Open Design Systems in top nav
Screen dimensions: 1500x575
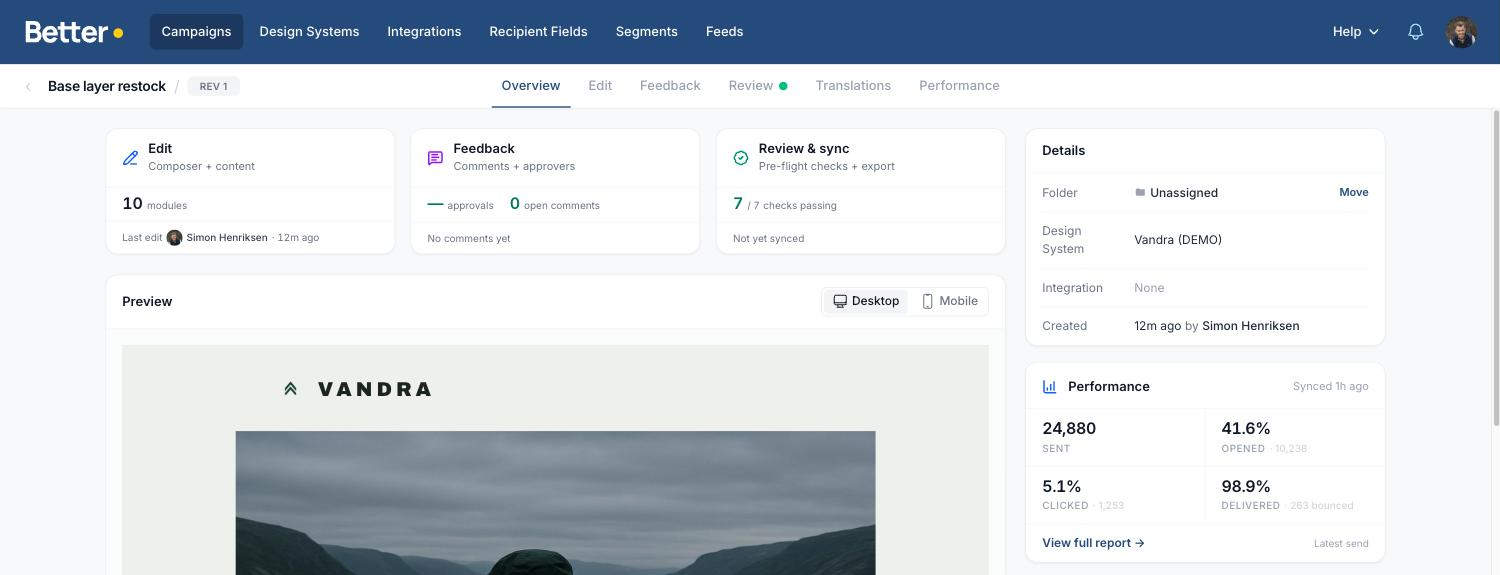coord(309,32)
